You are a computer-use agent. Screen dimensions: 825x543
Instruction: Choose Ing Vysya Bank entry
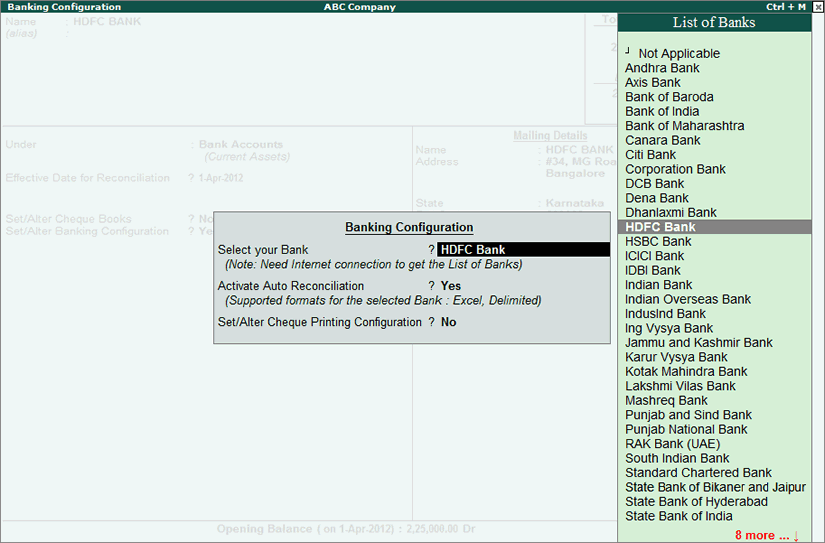[669, 328]
